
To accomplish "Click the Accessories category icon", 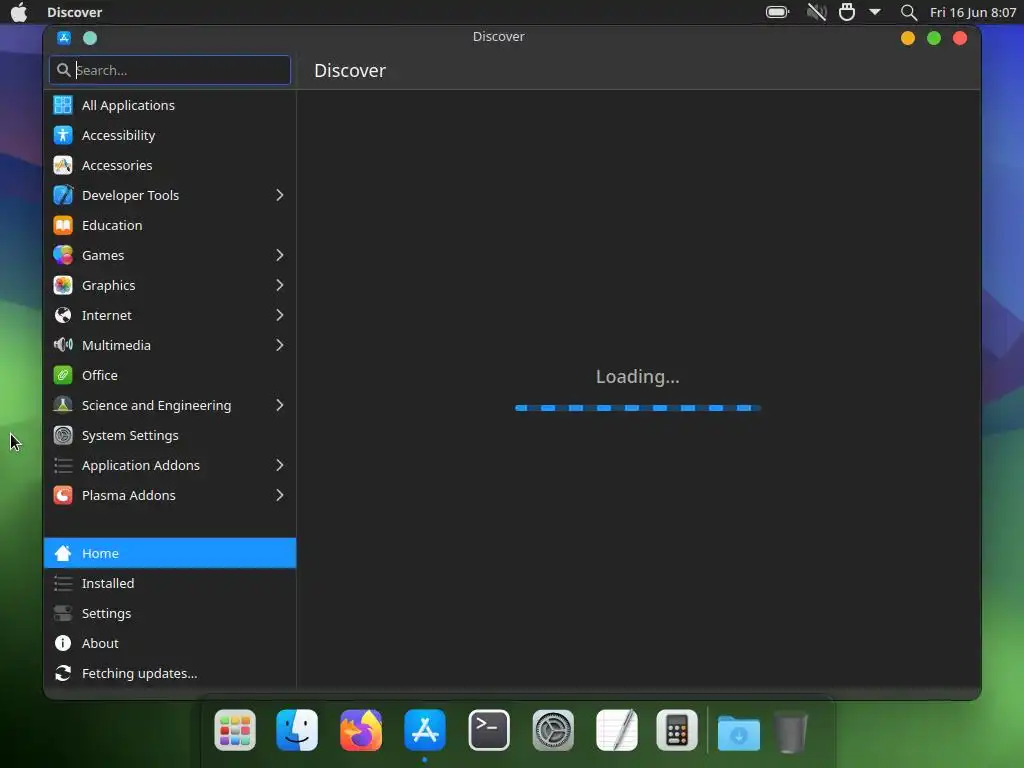I will click(63, 165).
